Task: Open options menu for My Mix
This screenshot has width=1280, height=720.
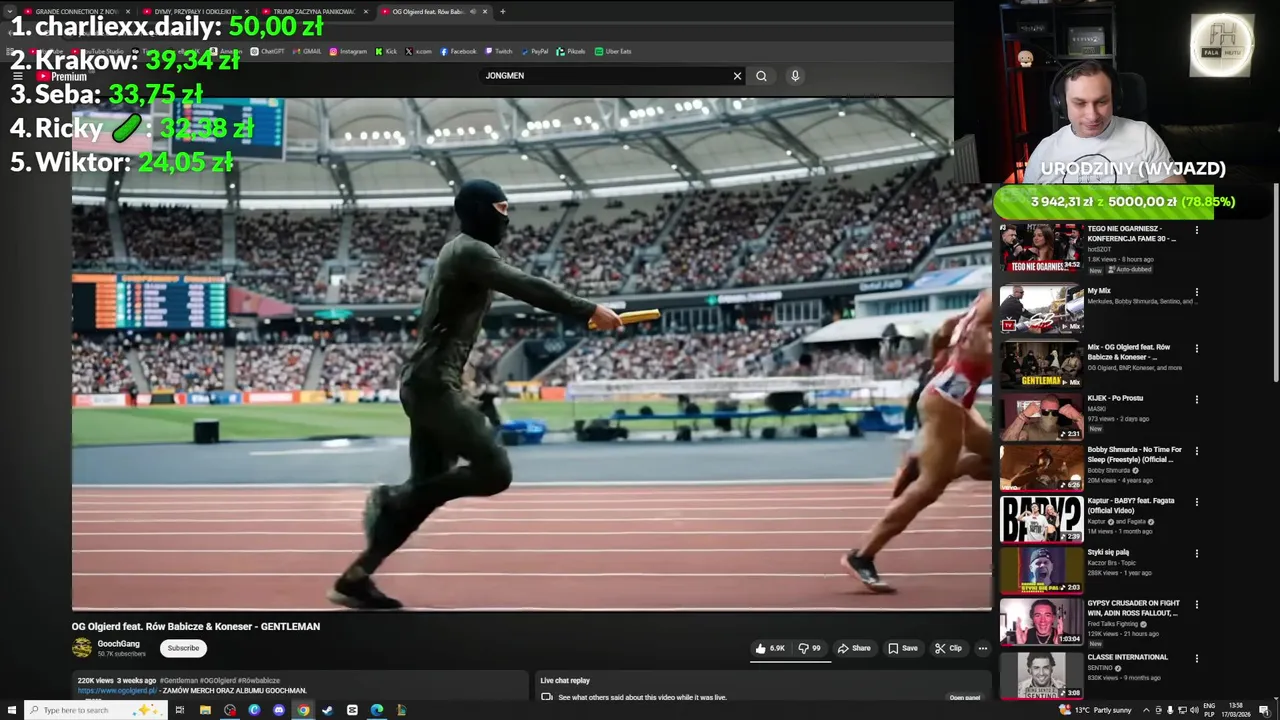Action: pos(1196,292)
